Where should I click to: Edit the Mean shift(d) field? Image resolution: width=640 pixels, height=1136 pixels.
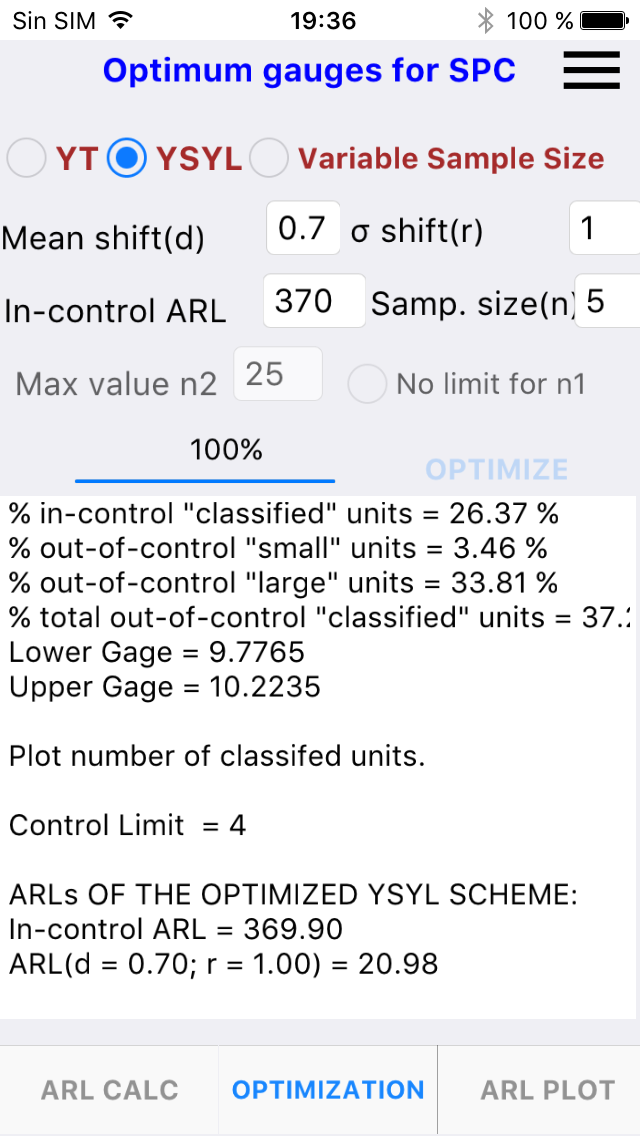pos(304,228)
